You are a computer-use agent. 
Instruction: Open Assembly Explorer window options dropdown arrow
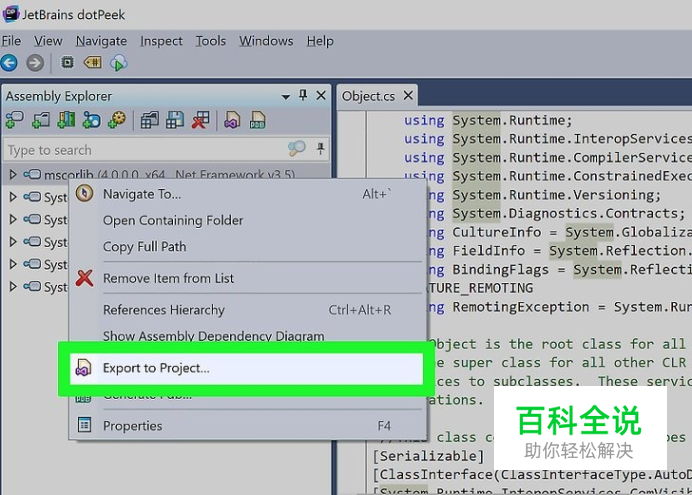286,97
